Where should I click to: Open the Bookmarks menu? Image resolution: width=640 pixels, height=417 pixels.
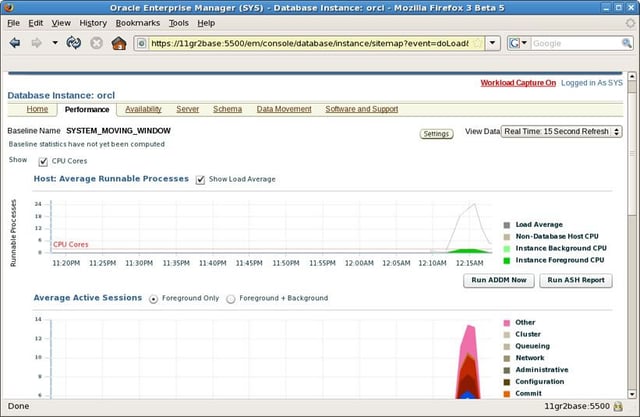[x=138, y=23]
